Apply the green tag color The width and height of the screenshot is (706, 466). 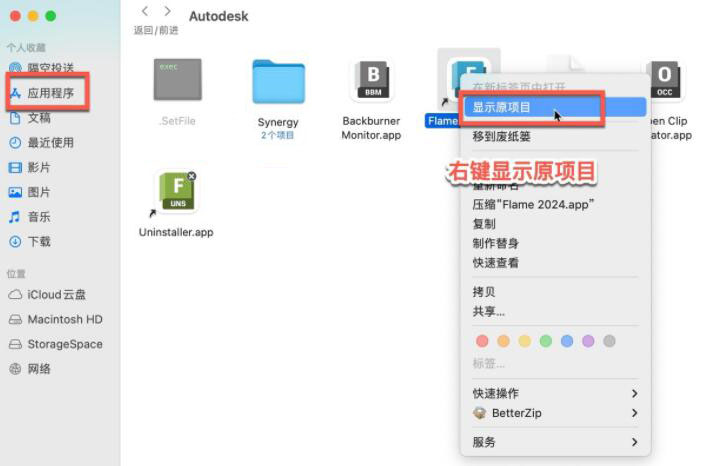pos(546,341)
